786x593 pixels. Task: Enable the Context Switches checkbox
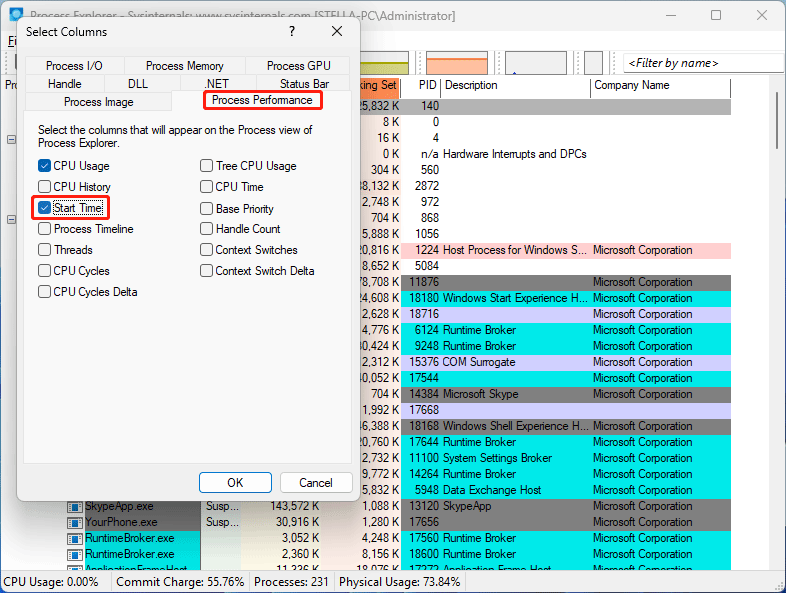click(x=207, y=250)
